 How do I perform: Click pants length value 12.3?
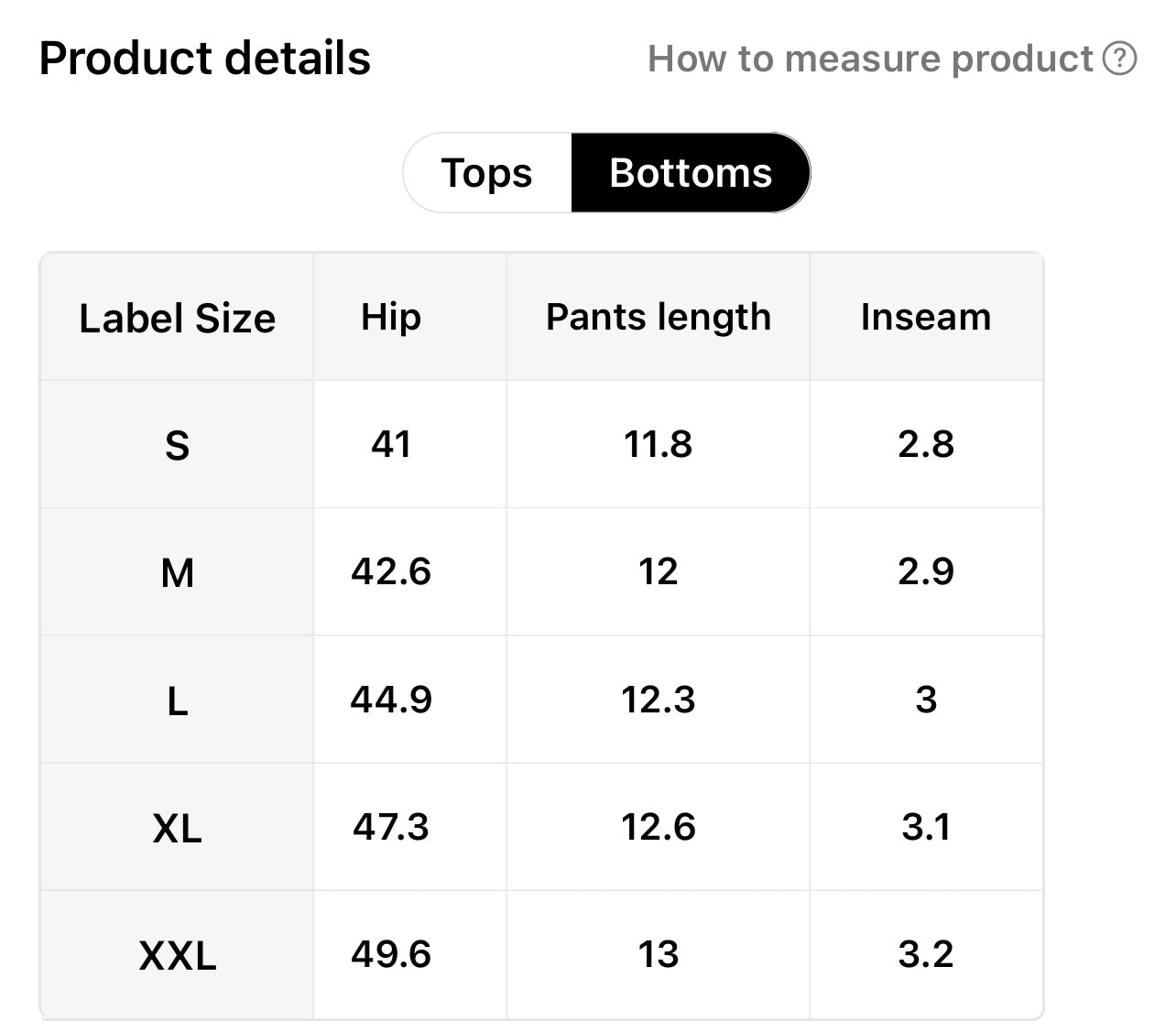[658, 700]
